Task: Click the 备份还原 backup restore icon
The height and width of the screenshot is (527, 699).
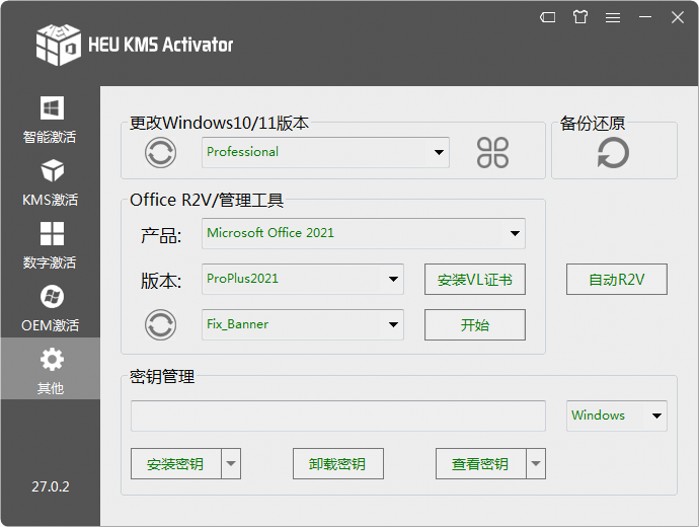Action: [x=613, y=152]
